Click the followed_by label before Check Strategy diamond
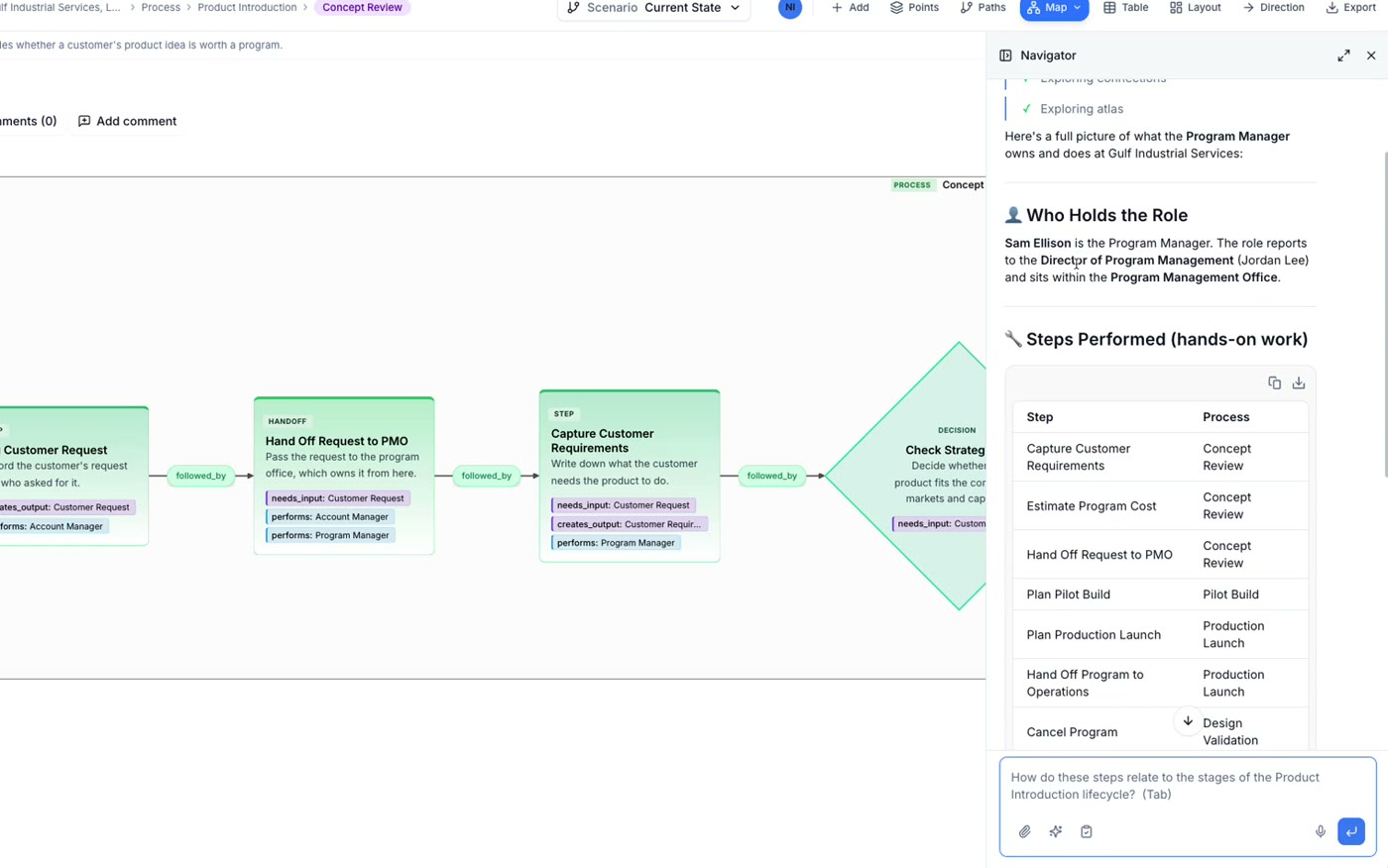The width and height of the screenshot is (1388, 868). click(x=772, y=476)
